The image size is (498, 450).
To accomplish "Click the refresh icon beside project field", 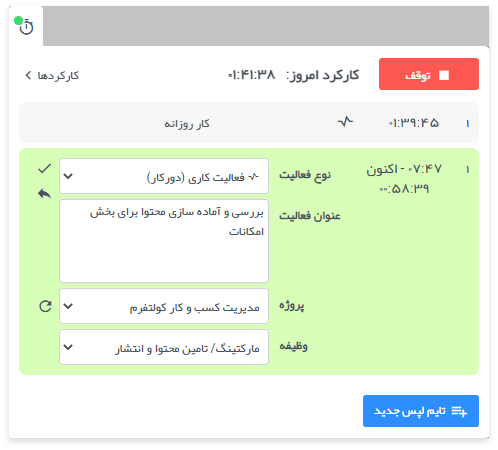I will [x=45, y=306].
